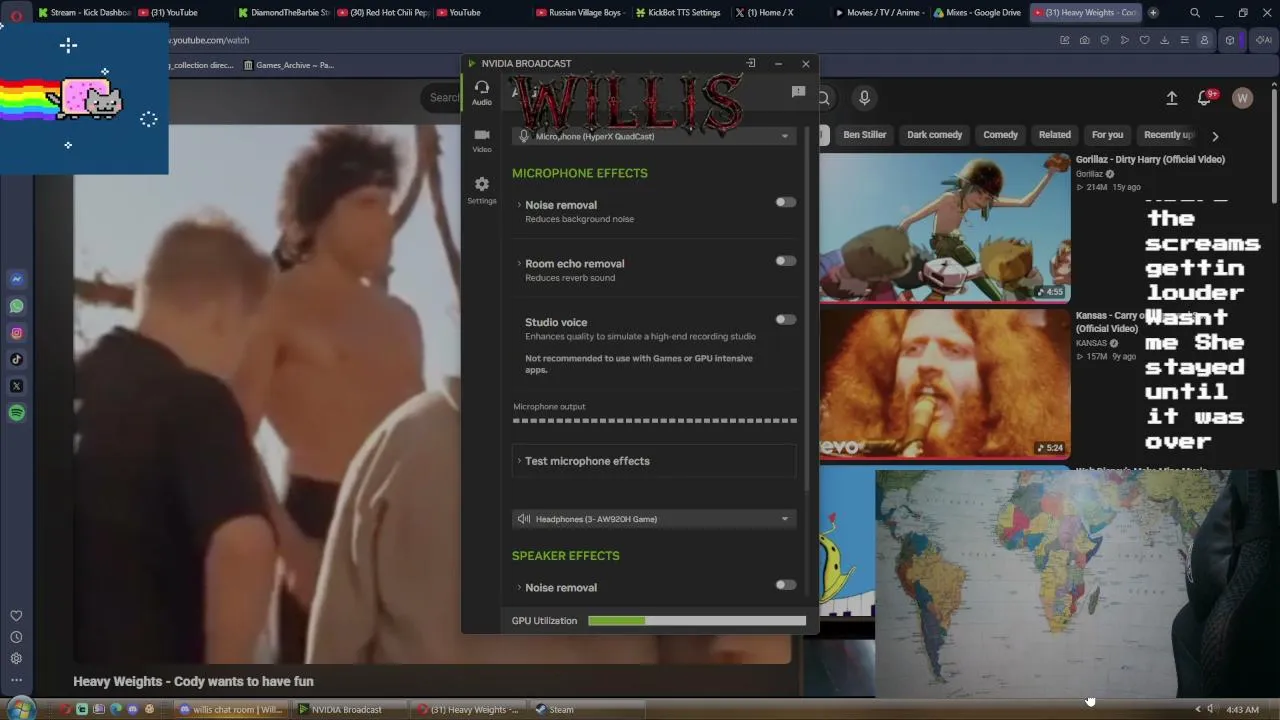
Task: Click the NVIDIA Broadcast panel scrollbar
Action: click(807, 310)
